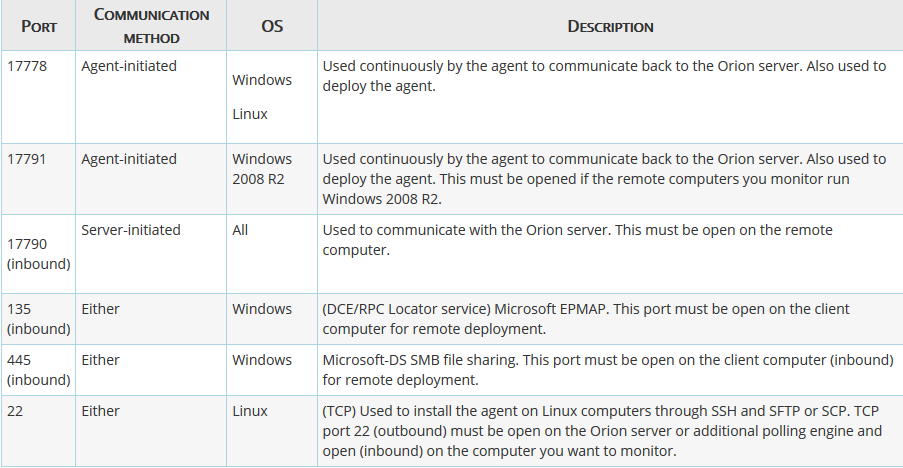The width and height of the screenshot is (903, 468).
Task: Click the 17790 (inbound) port cell
Action: pos(39,254)
